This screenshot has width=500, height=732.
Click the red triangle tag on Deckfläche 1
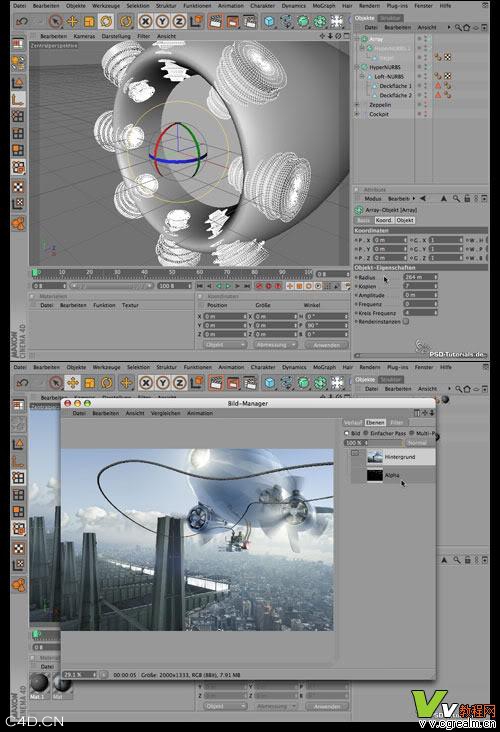click(x=438, y=86)
